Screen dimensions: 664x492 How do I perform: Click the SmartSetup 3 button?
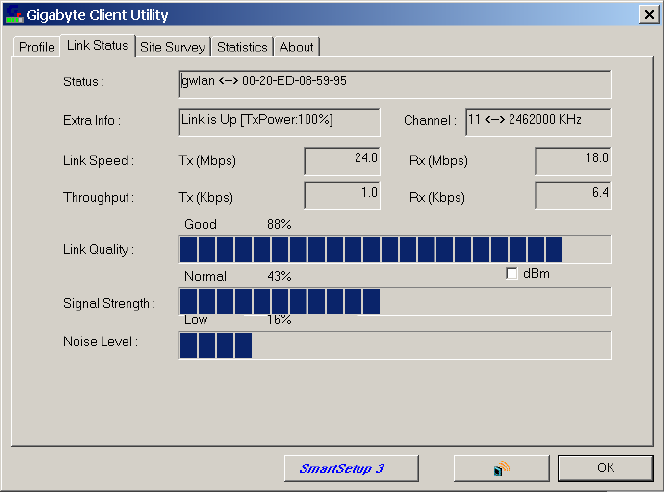coord(351,468)
